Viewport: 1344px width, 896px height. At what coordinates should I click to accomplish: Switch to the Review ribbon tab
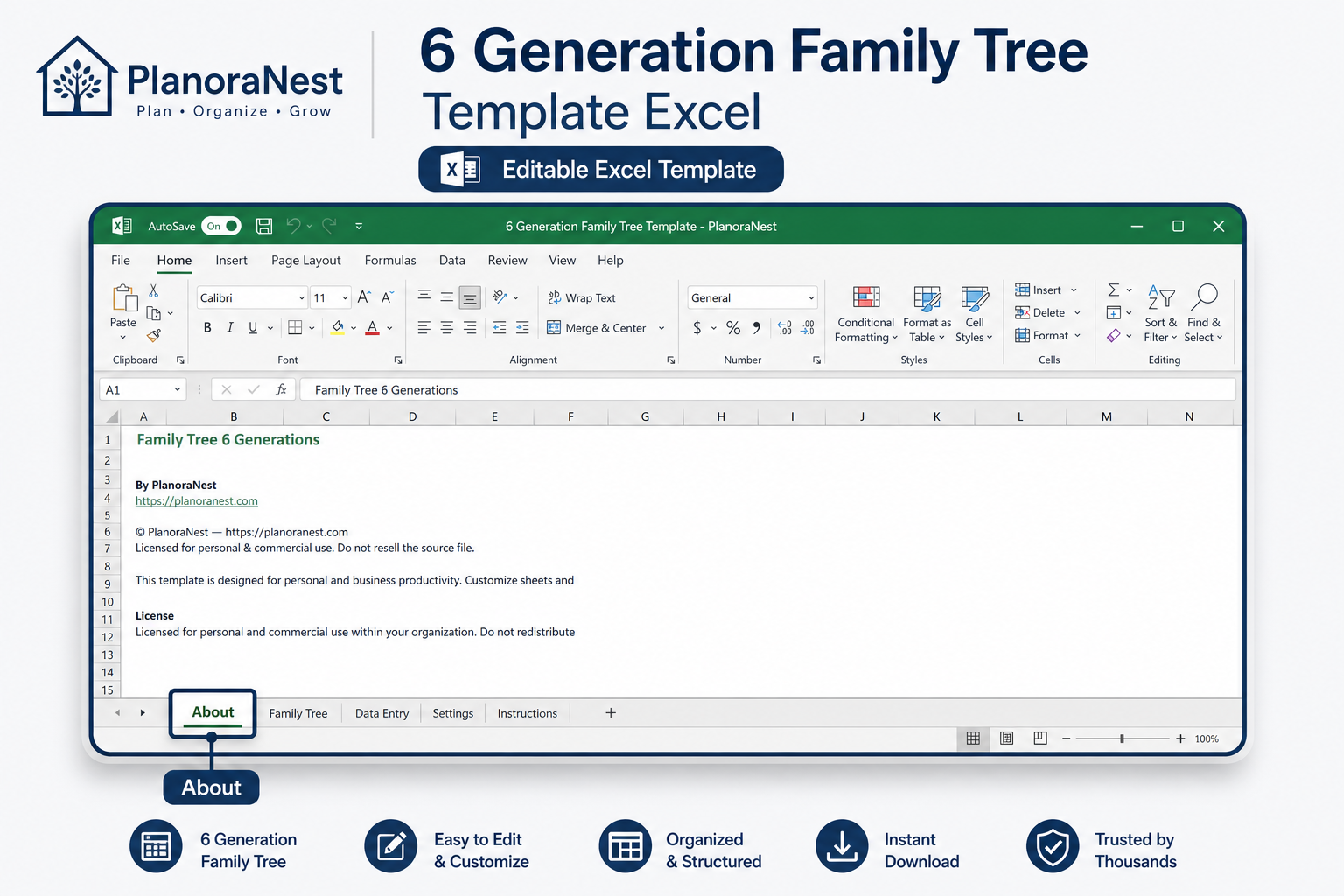[507, 260]
